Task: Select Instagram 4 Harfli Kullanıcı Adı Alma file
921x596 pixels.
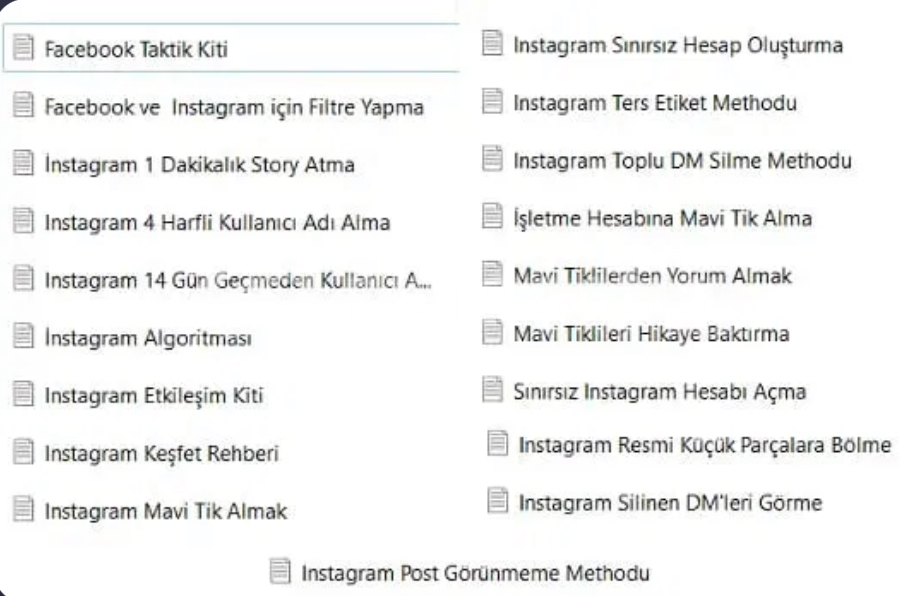Action: point(217,223)
